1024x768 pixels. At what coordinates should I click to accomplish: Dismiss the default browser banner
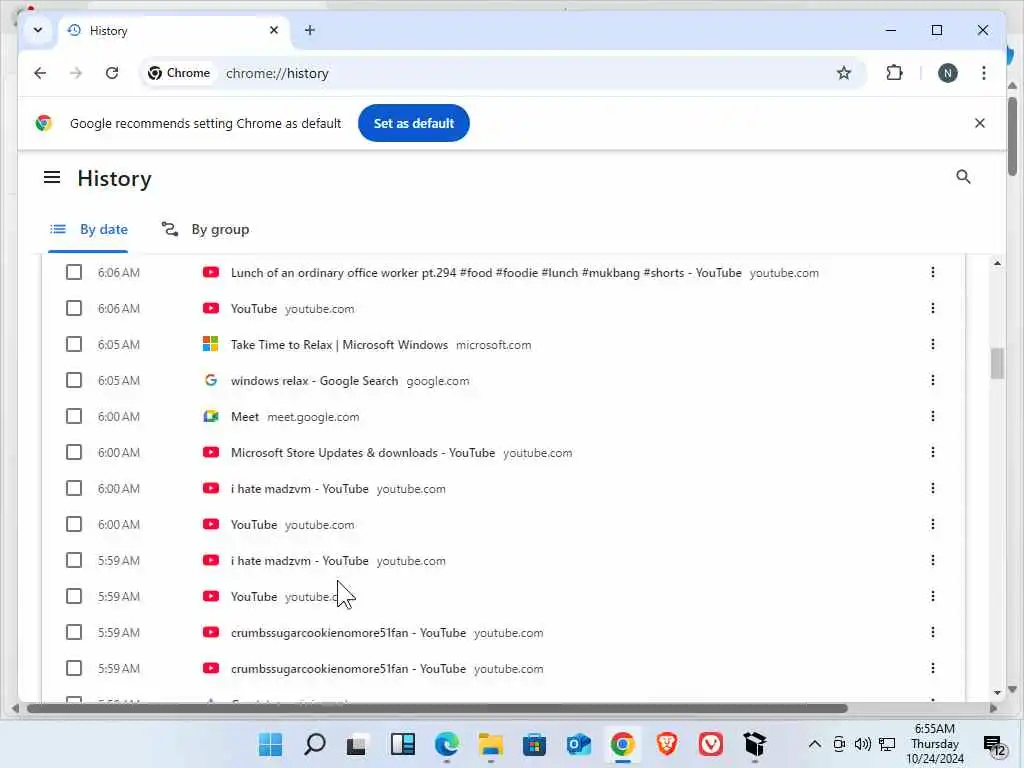(979, 123)
